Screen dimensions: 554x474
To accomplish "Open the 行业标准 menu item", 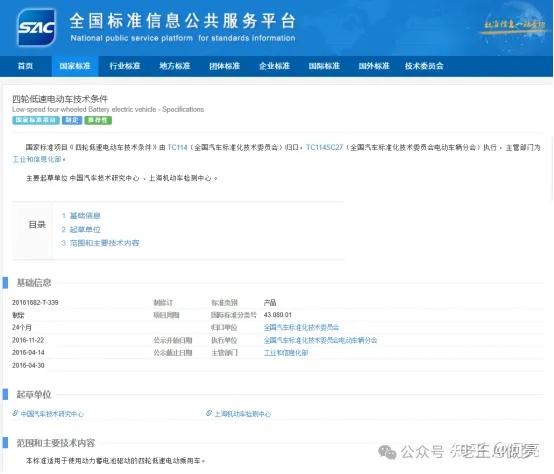I will click(x=125, y=66).
